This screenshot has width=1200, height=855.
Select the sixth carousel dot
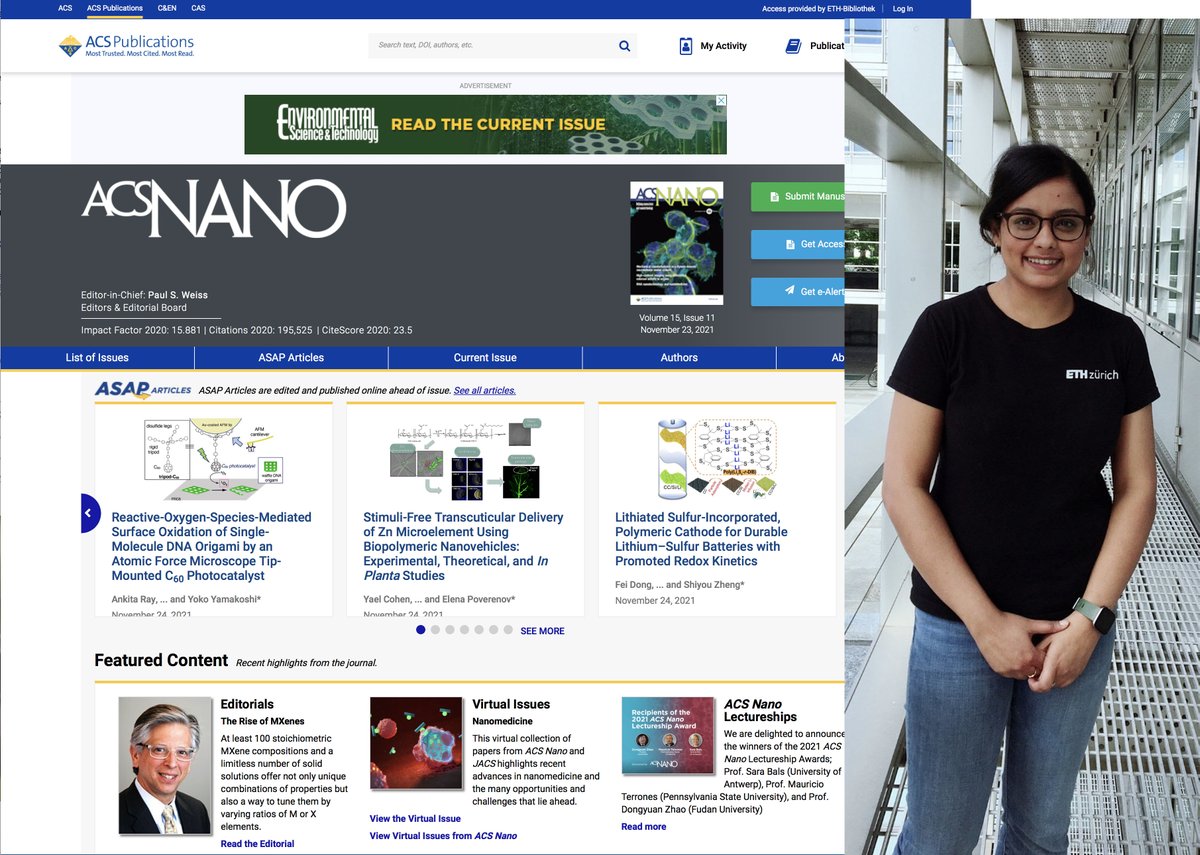pos(493,630)
